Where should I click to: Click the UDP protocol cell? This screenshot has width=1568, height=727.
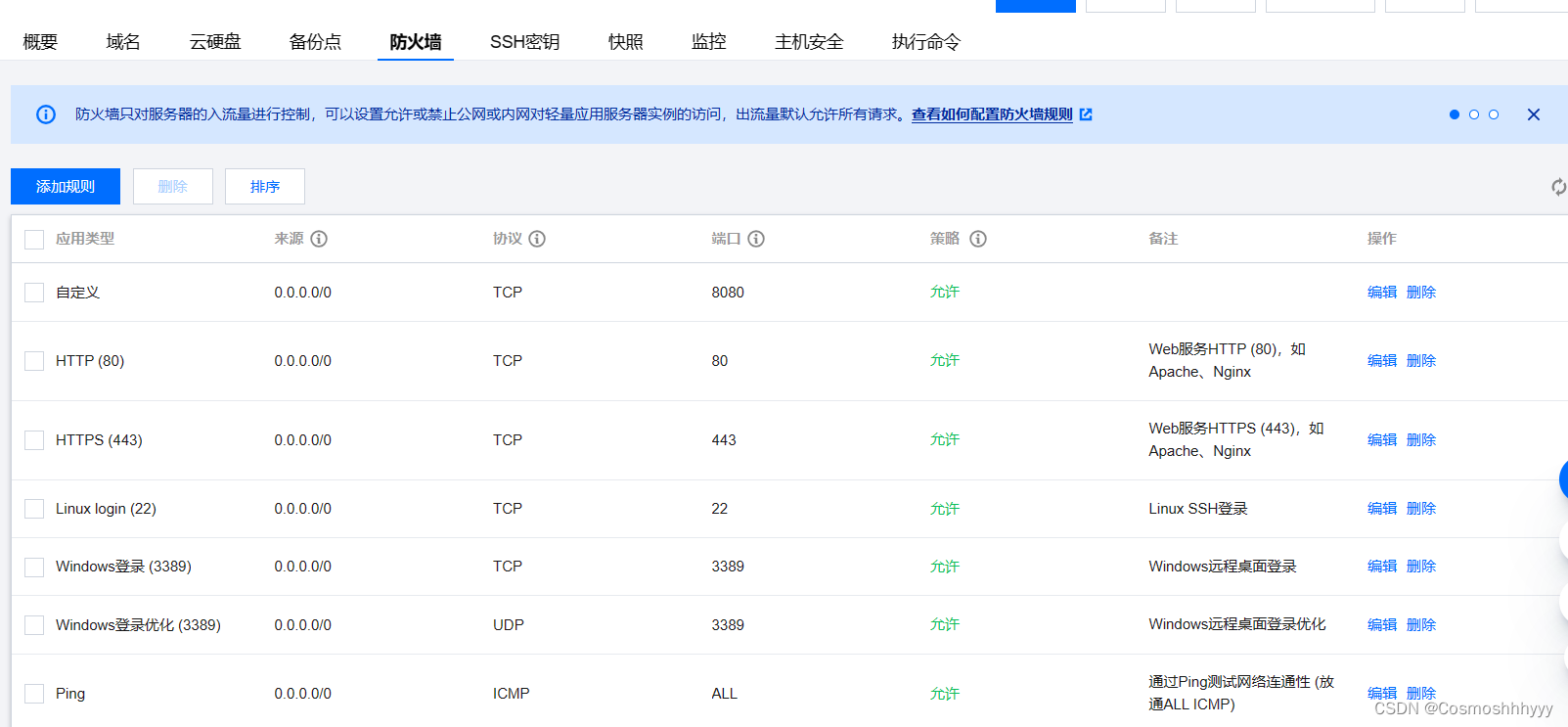click(x=509, y=625)
